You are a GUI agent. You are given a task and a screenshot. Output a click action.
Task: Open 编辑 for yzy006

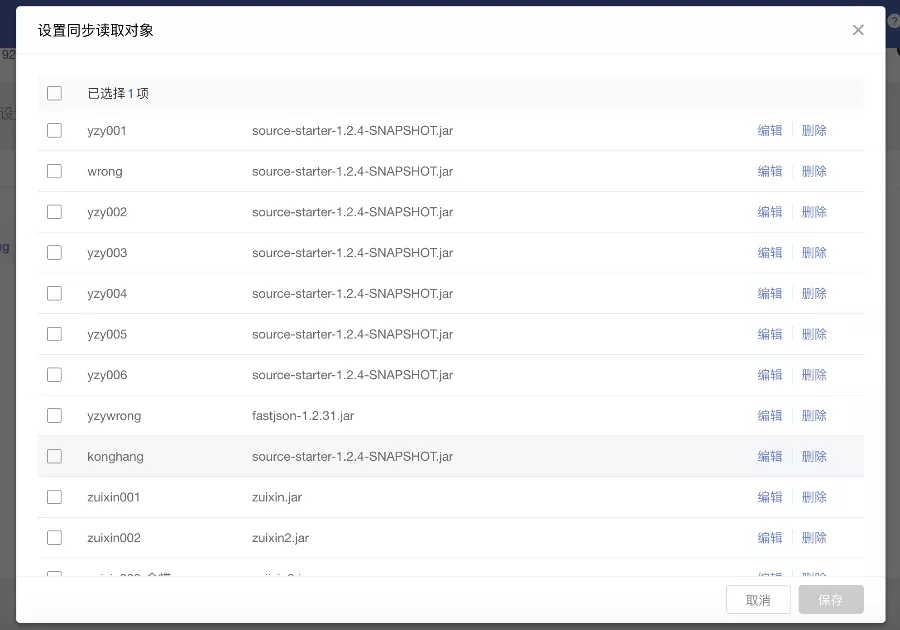click(x=770, y=375)
